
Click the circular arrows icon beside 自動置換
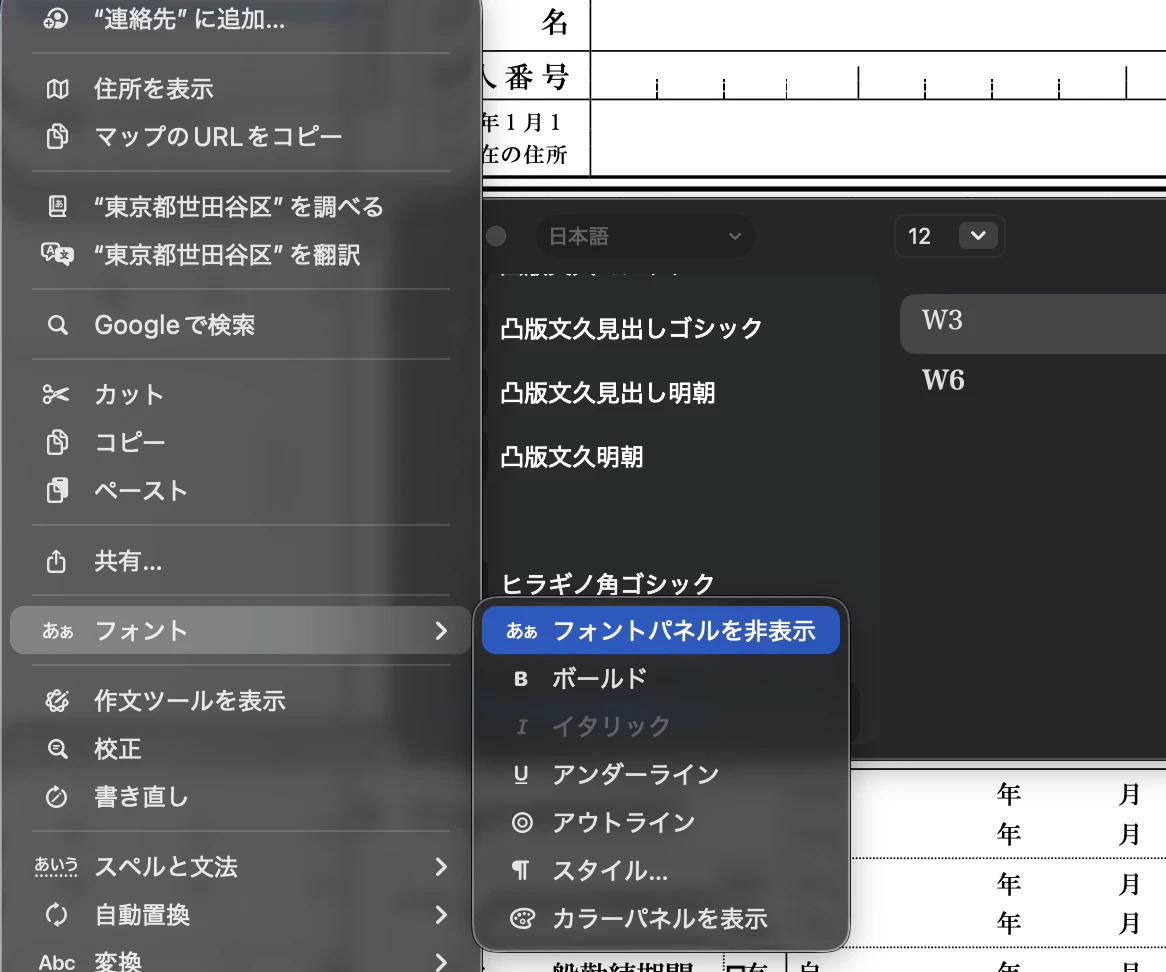pyautogui.click(x=57, y=915)
